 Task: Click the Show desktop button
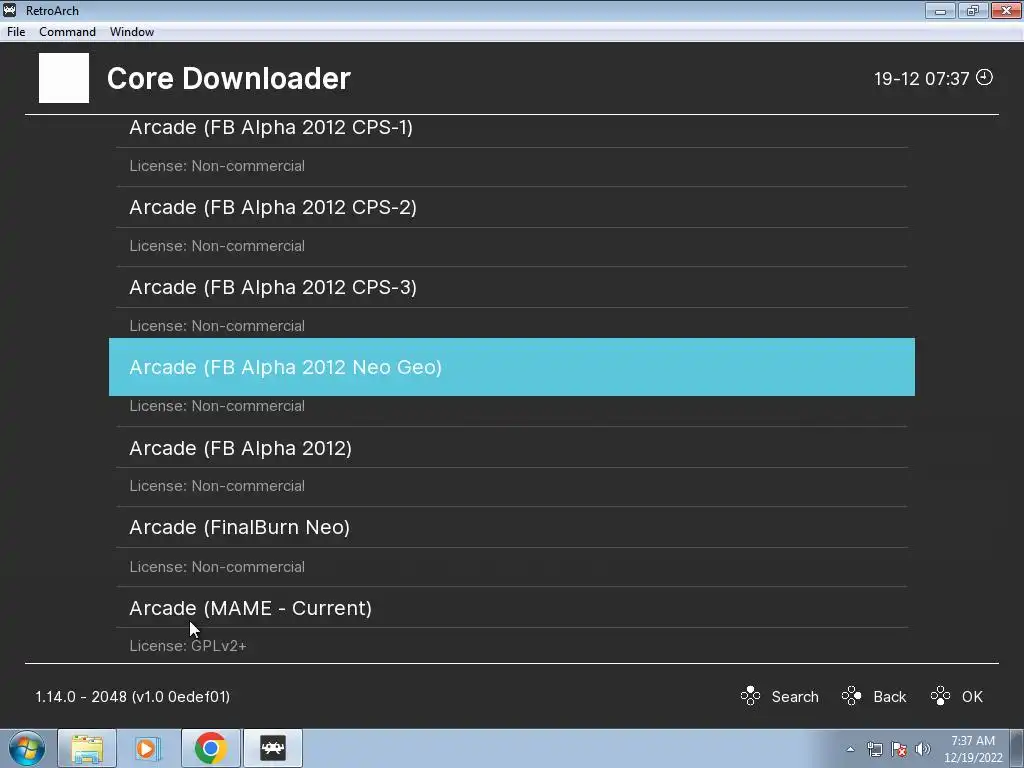tap(1017, 748)
